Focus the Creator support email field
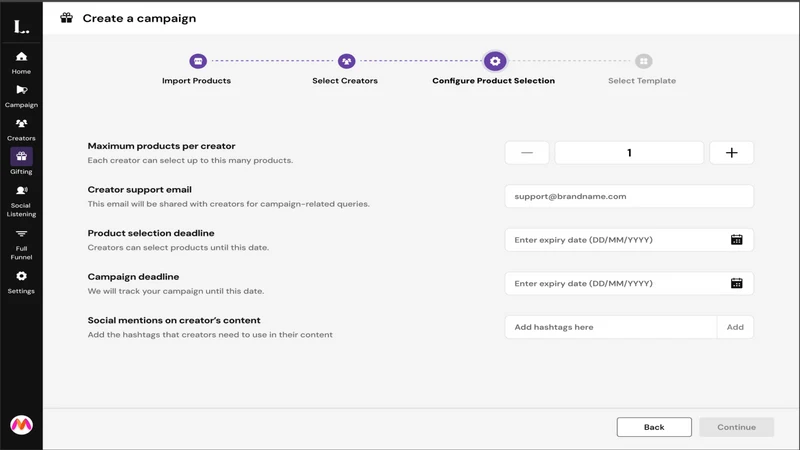Viewport: 800px width, 450px height. coord(629,196)
